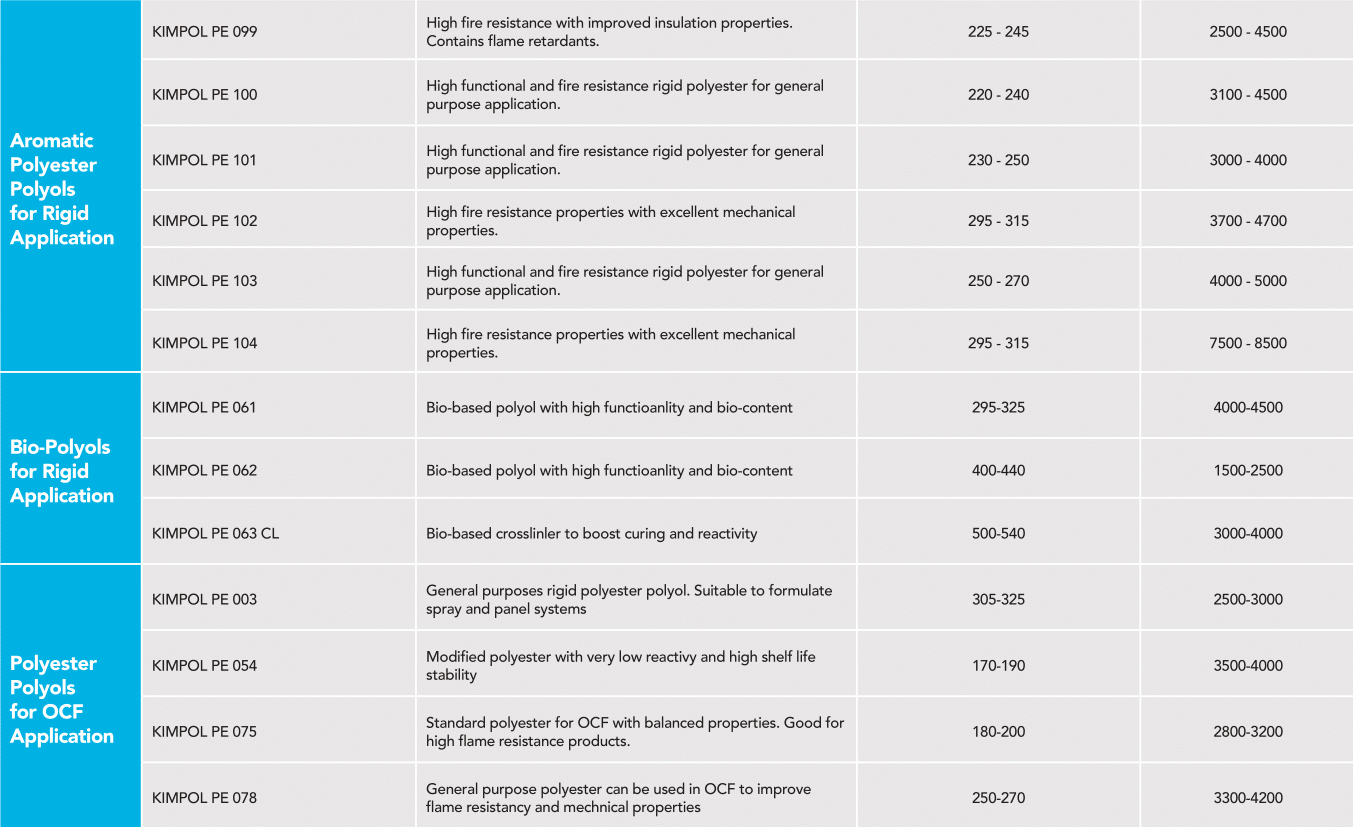Click KIMPOL PE 078 product name

click(x=204, y=797)
